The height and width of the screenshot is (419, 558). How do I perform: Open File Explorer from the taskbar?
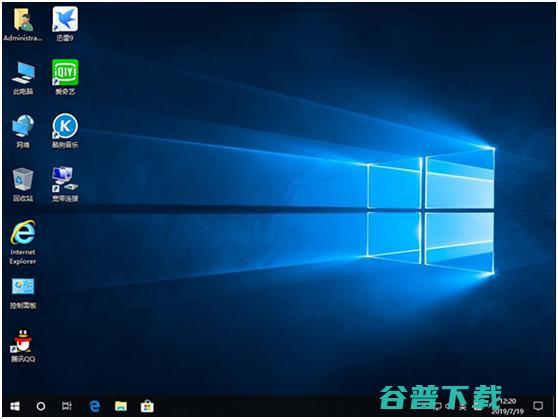pos(121,406)
